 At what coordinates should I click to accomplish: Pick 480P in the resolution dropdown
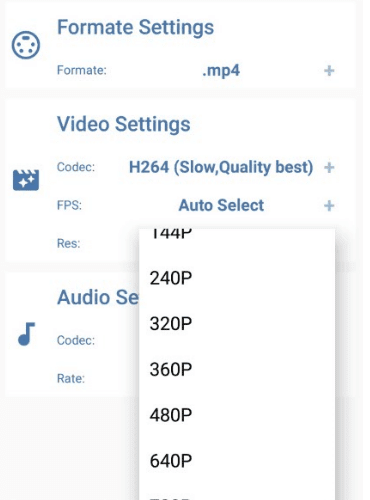pyautogui.click(x=237, y=415)
